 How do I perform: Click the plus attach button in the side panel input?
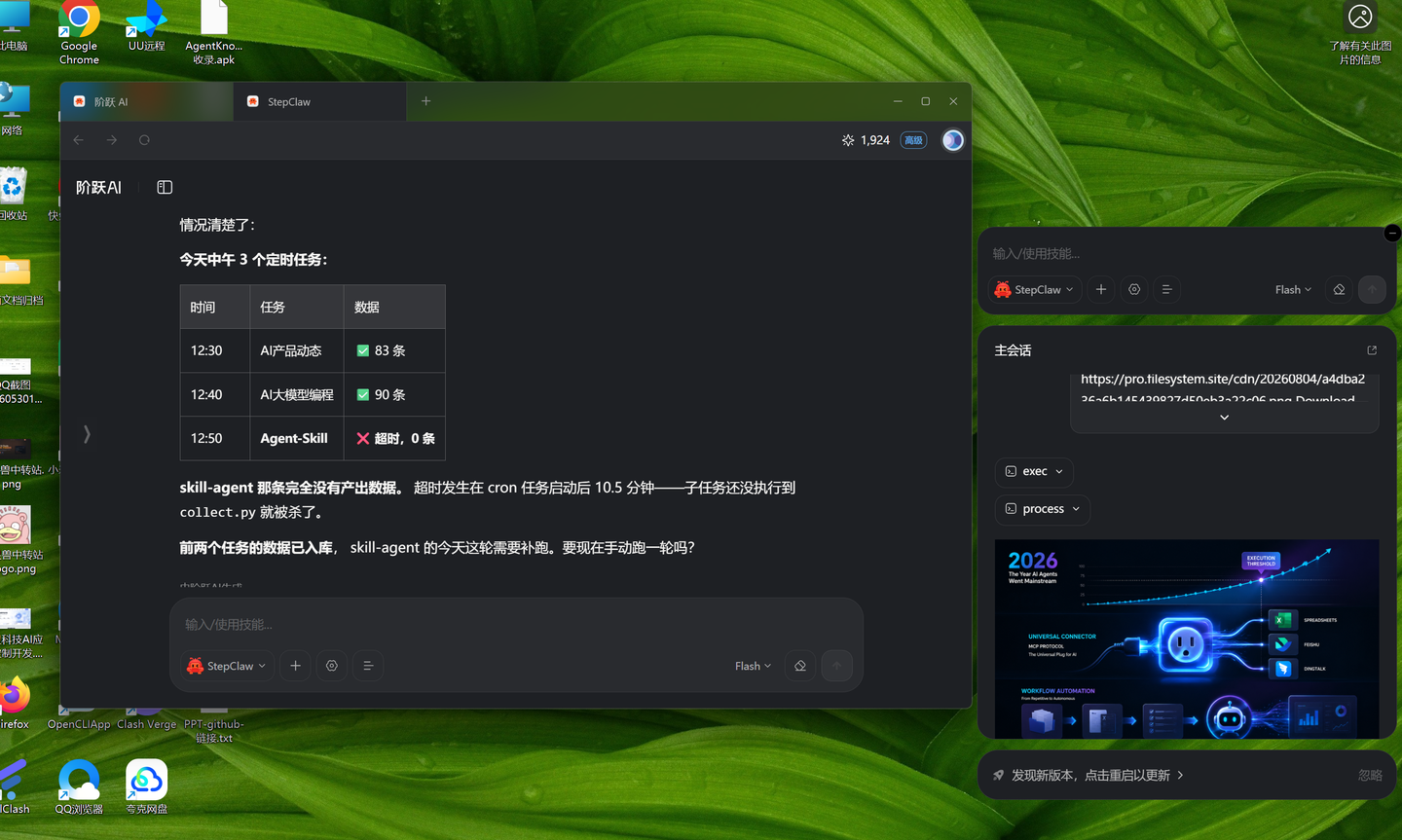point(1101,289)
